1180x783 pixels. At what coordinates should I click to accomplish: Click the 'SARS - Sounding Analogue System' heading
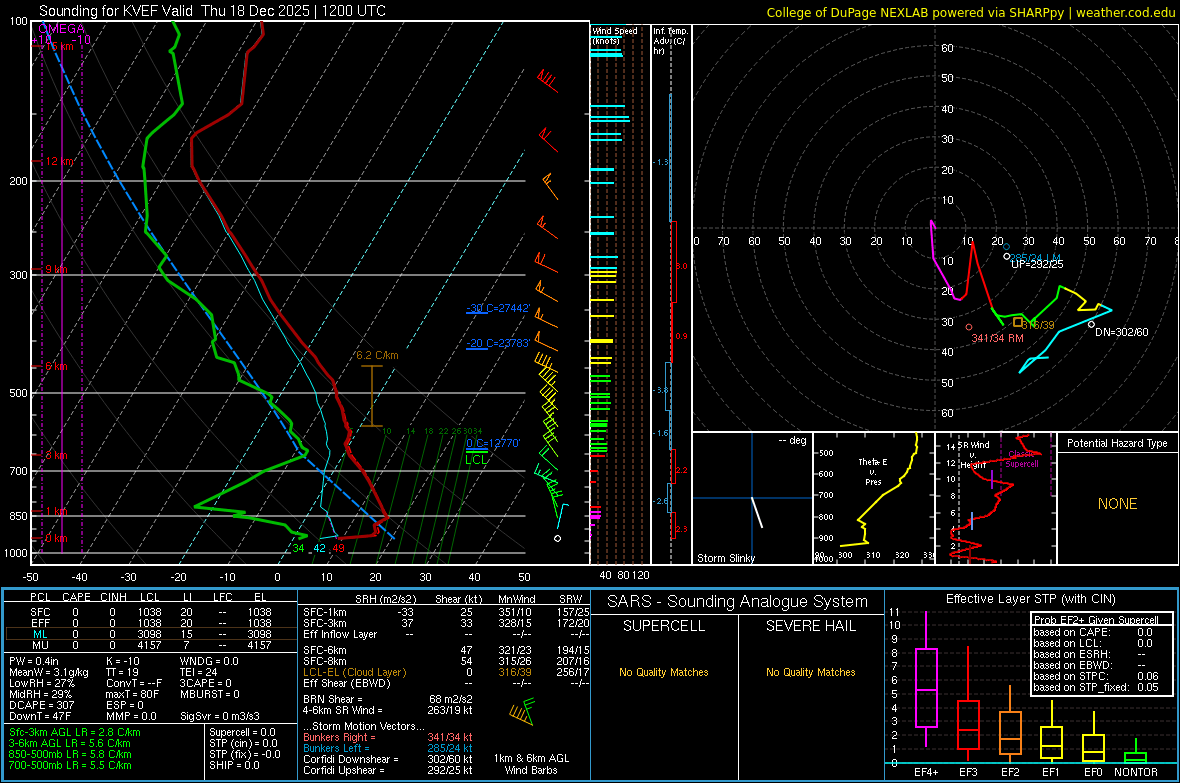(x=738, y=602)
